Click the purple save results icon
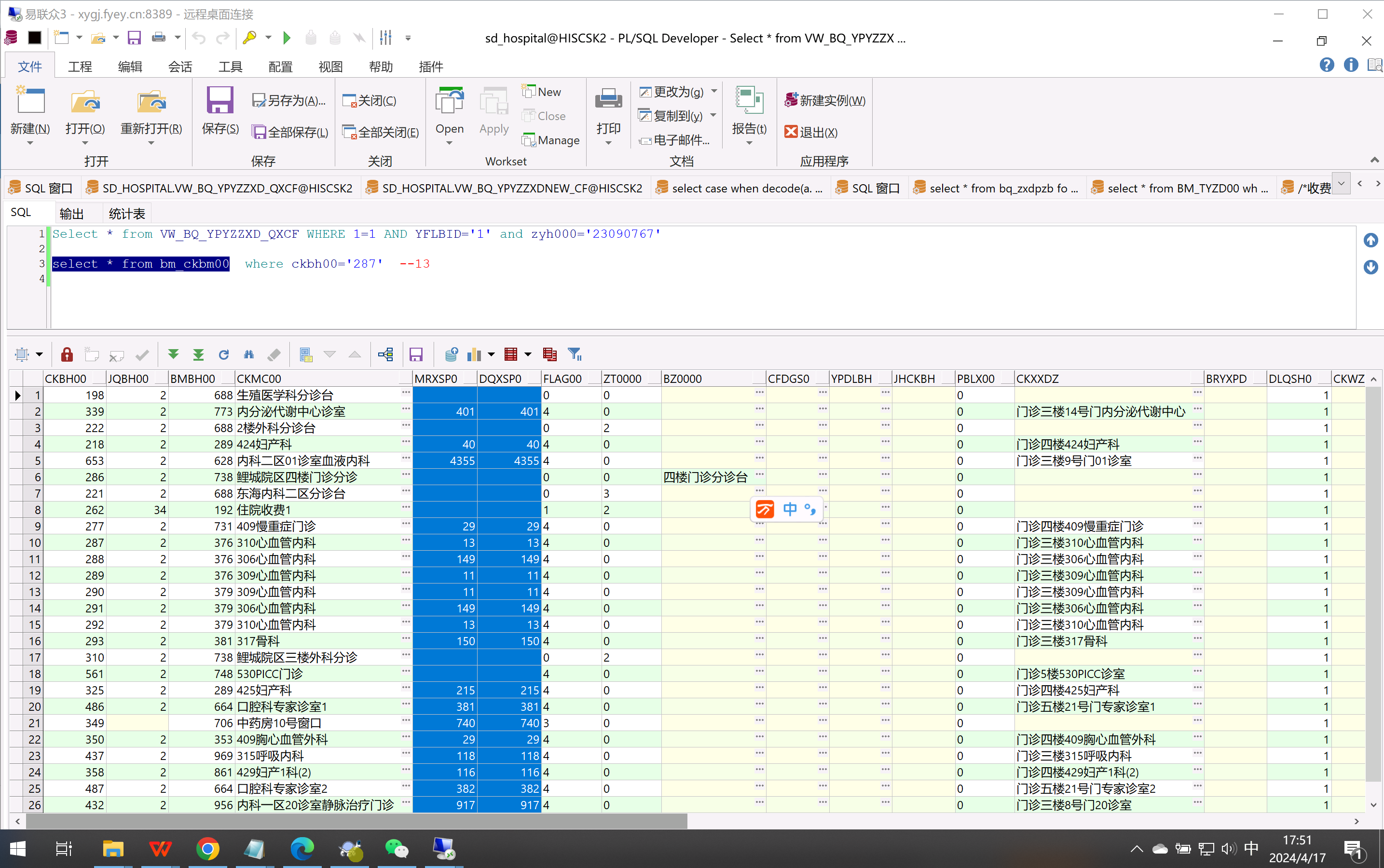This screenshot has width=1384, height=868. [x=416, y=354]
